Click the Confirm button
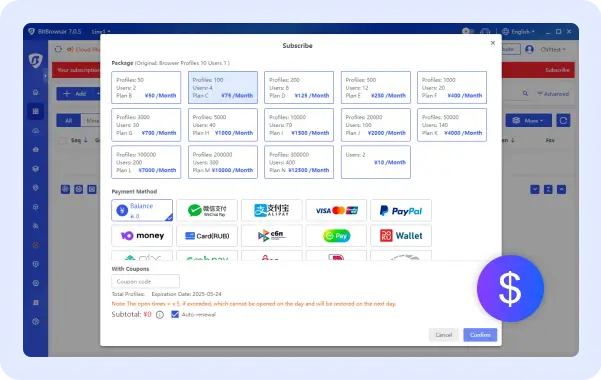This screenshot has height=380, width=601. 480,335
